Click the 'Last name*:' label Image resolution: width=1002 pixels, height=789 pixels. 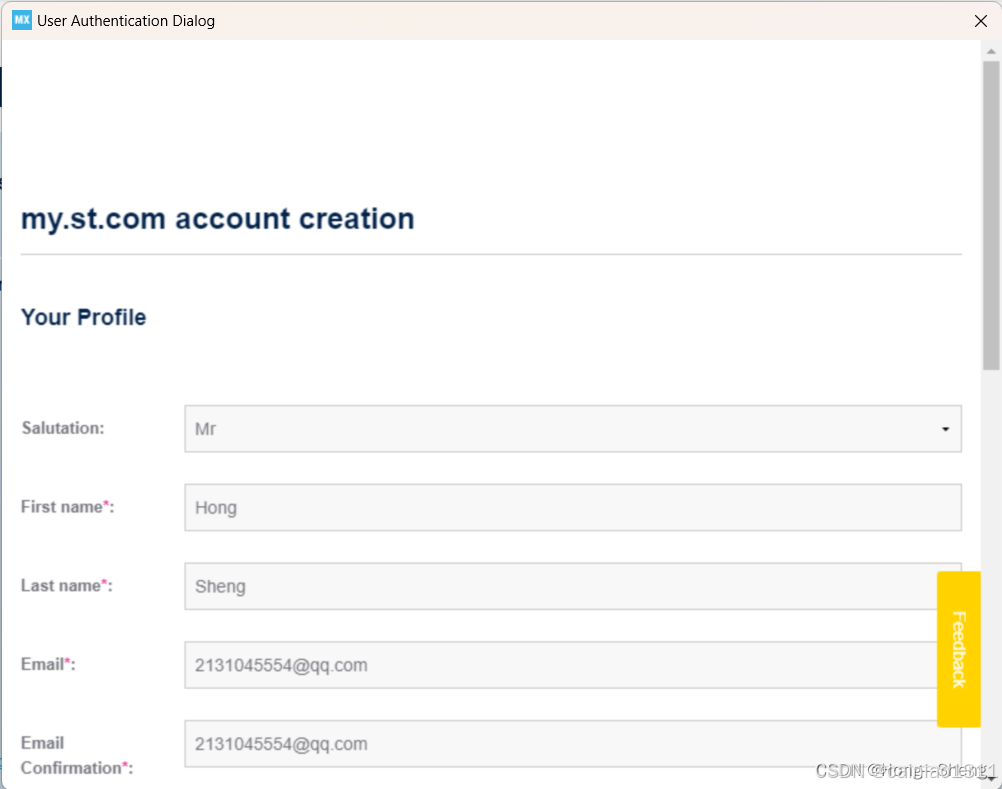click(66, 585)
